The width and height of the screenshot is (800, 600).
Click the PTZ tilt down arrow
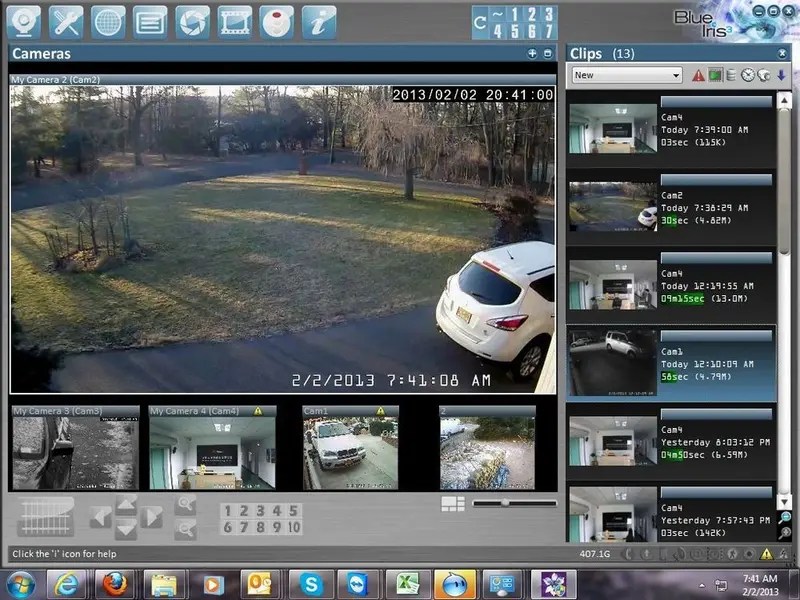click(126, 530)
